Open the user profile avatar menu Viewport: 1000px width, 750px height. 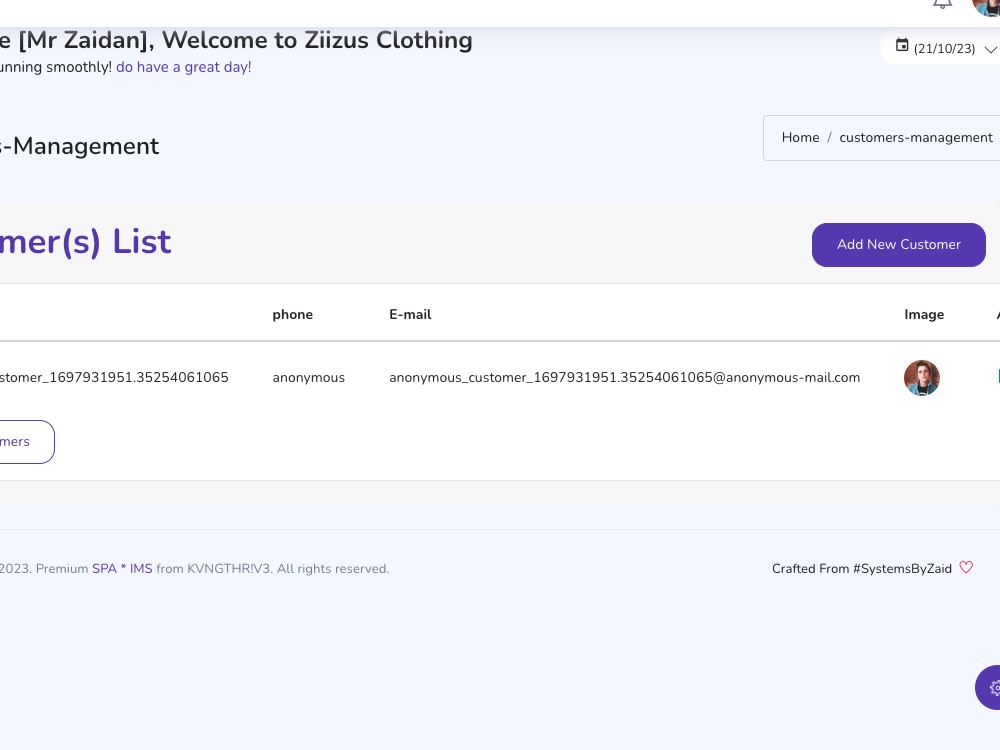[x=987, y=7]
